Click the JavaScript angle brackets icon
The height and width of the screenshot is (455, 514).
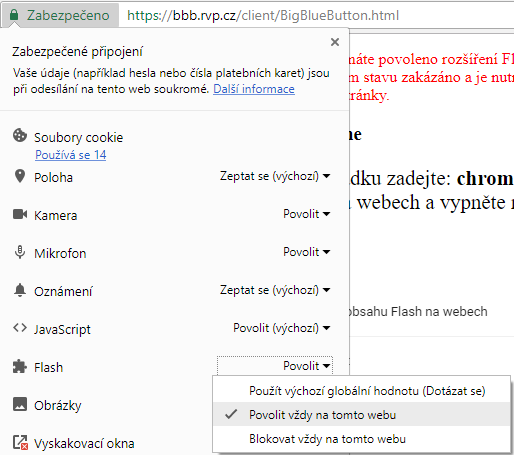(x=20, y=328)
